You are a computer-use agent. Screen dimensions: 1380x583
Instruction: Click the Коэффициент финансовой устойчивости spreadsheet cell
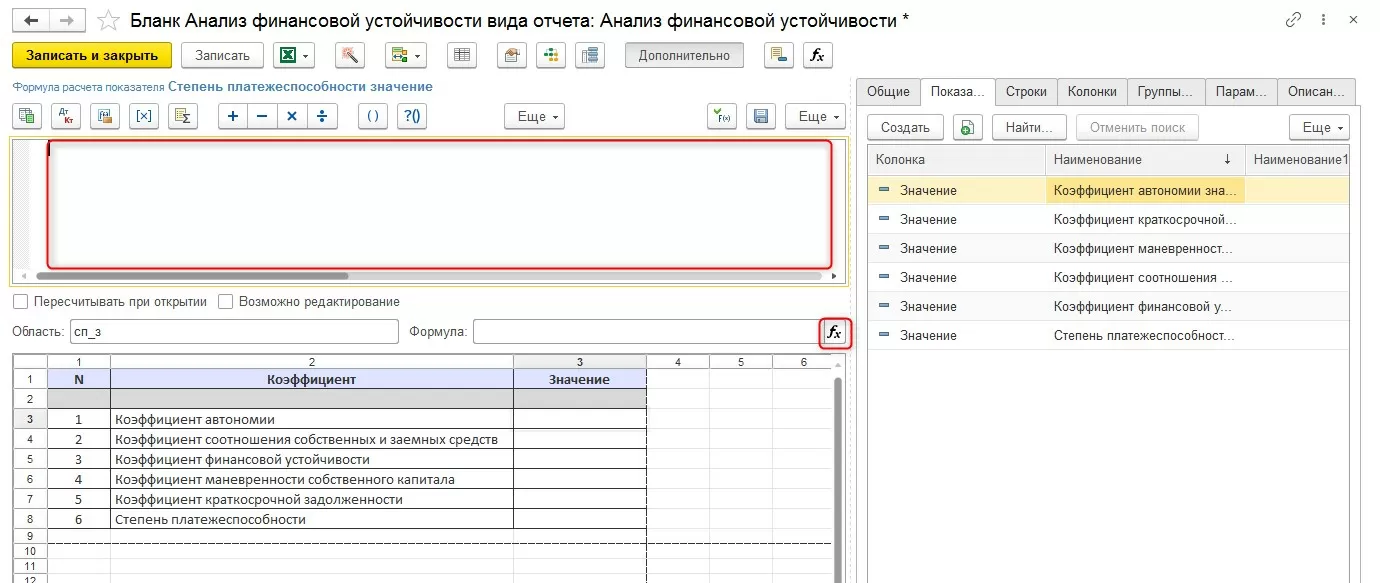pyautogui.click(x=312, y=459)
